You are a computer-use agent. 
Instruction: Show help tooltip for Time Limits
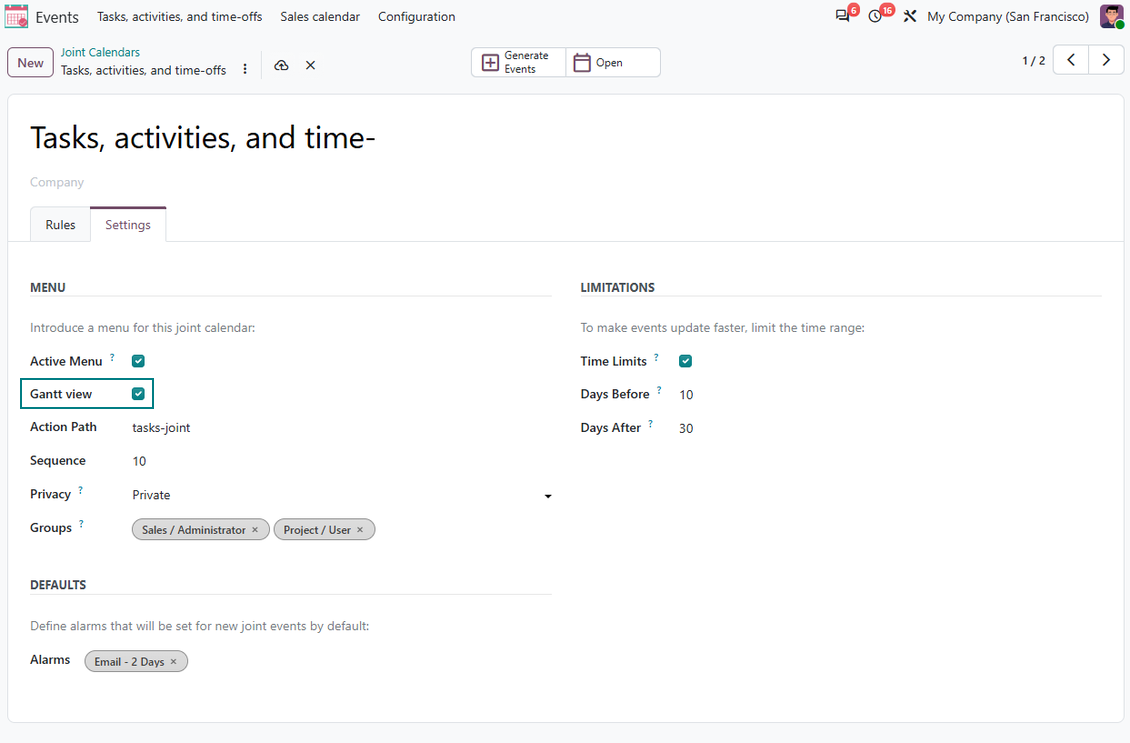pos(657,357)
